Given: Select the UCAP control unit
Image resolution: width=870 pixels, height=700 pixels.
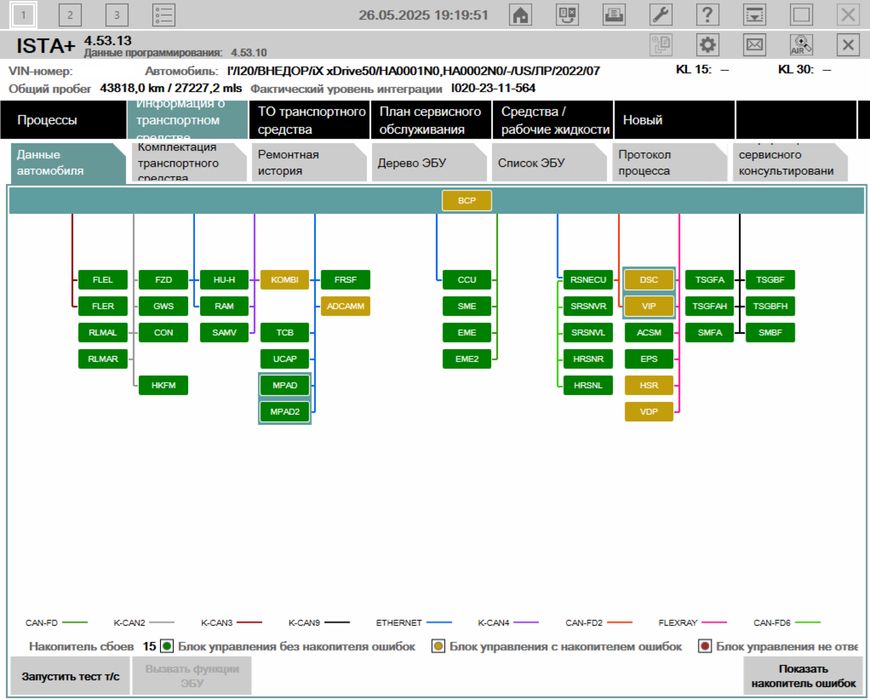Looking at the screenshot, I should pyautogui.click(x=285, y=358).
